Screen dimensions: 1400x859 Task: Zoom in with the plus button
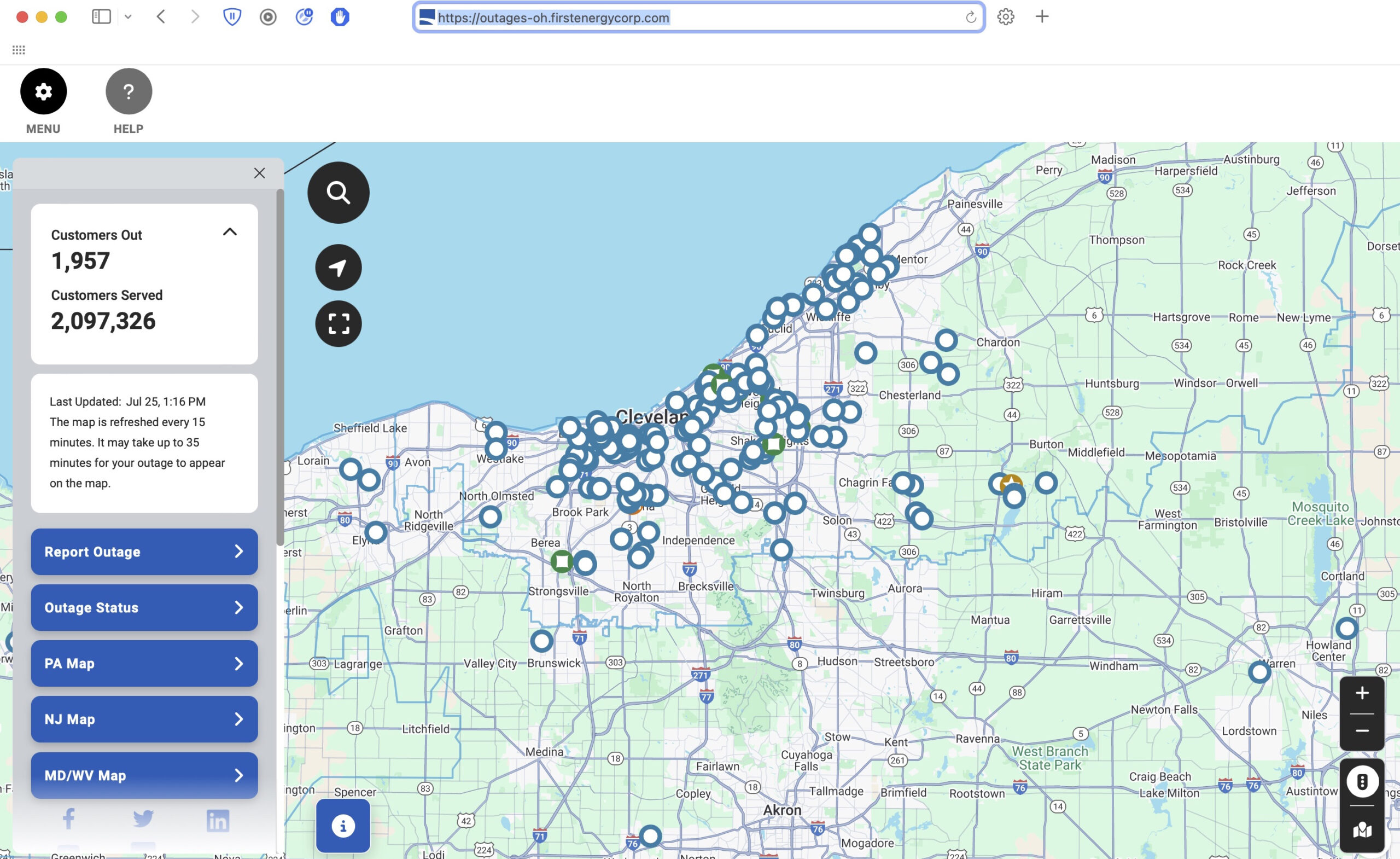pyautogui.click(x=1361, y=694)
